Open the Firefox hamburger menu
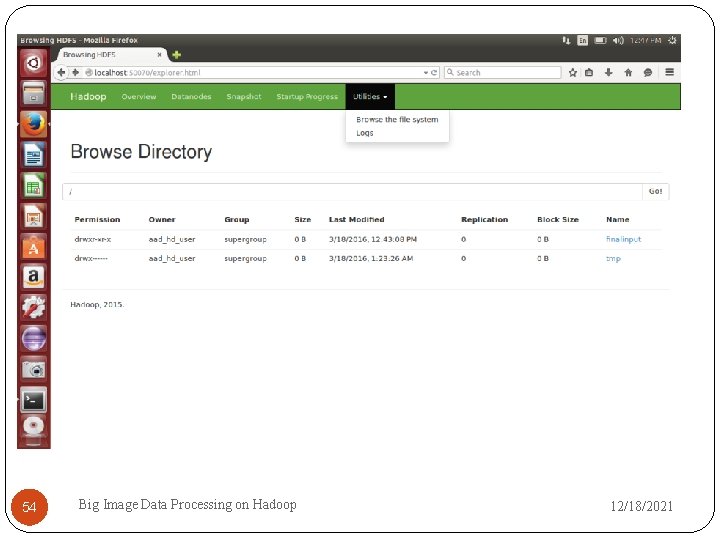The height and width of the screenshot is (540, 720). [x=669, y=72]
